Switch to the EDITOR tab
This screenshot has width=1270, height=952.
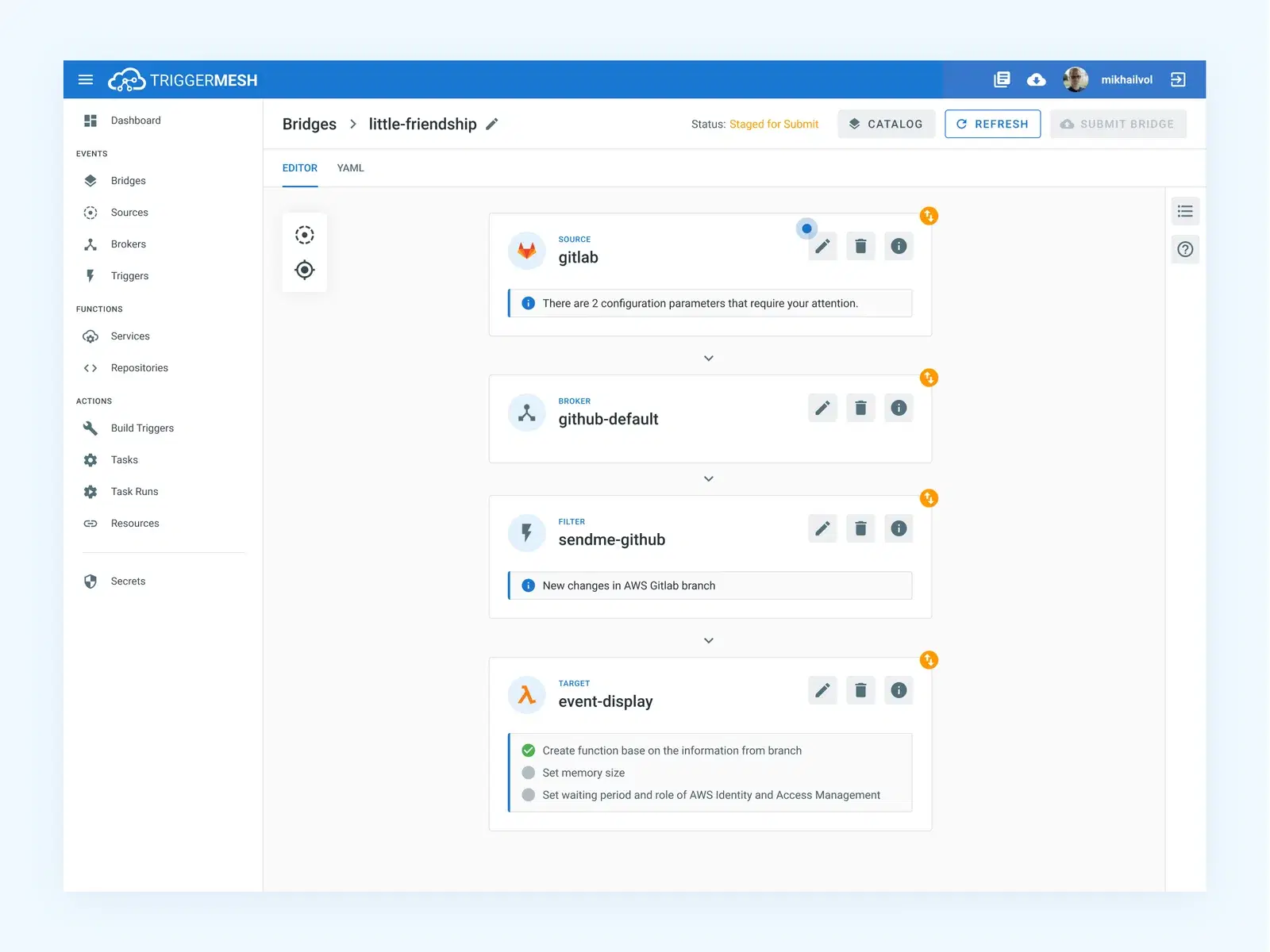tap(300, 168)
